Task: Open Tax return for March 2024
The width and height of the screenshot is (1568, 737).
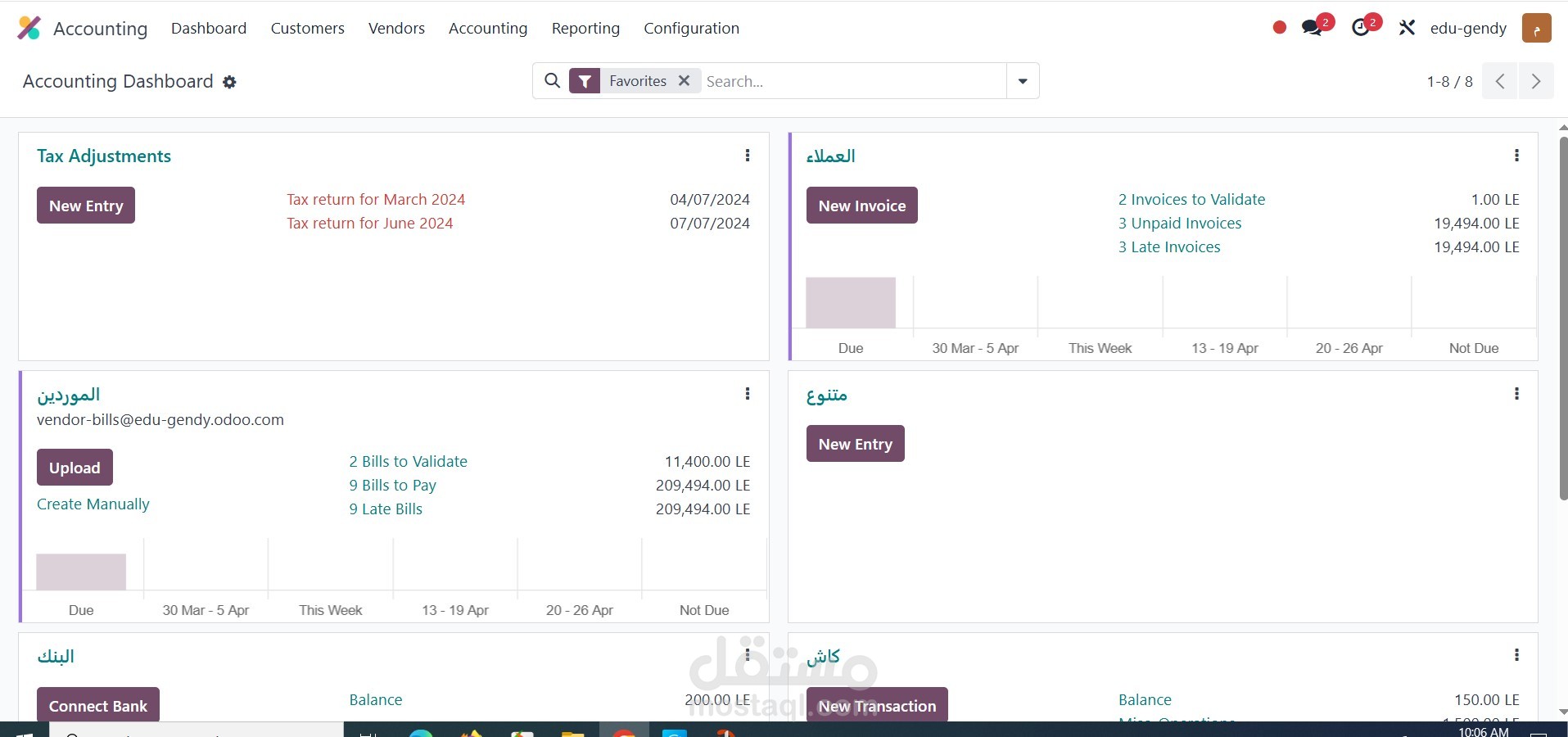Action: click(x=376, y=199)
